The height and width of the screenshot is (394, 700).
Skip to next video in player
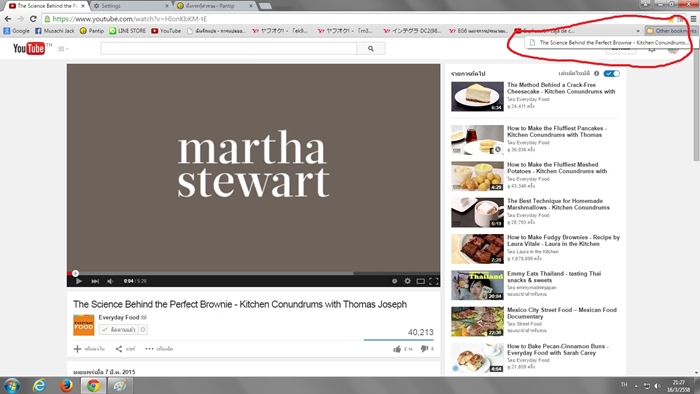95,281
